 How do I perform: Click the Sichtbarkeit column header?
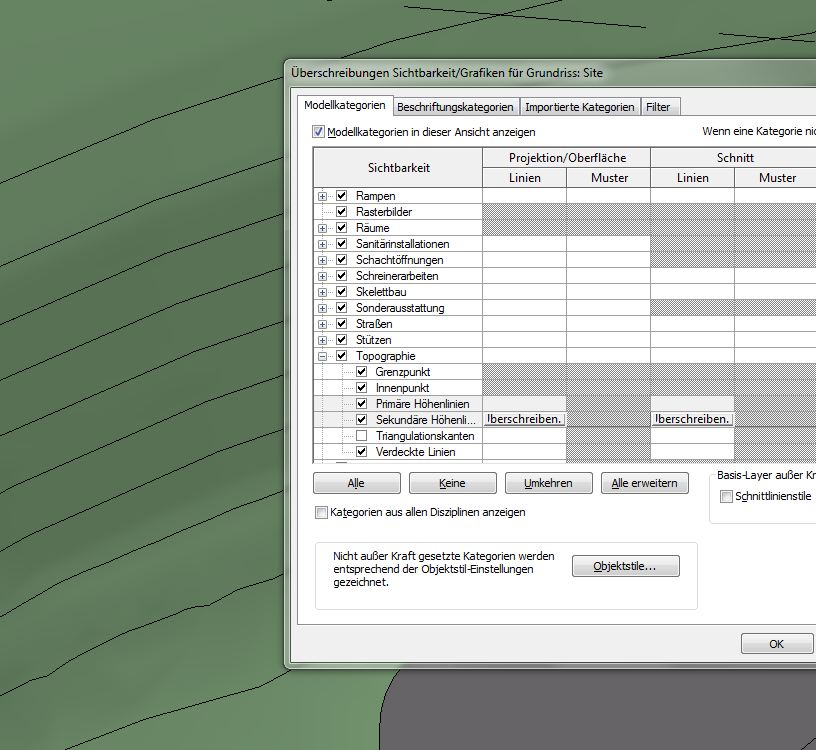click(398, 168)
